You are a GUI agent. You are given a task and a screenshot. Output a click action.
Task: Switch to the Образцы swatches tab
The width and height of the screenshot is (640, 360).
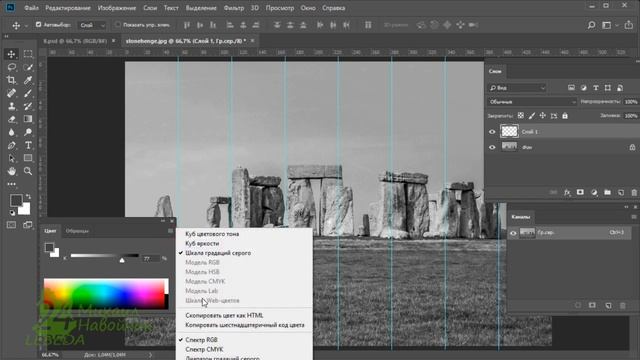click(77, 231)
